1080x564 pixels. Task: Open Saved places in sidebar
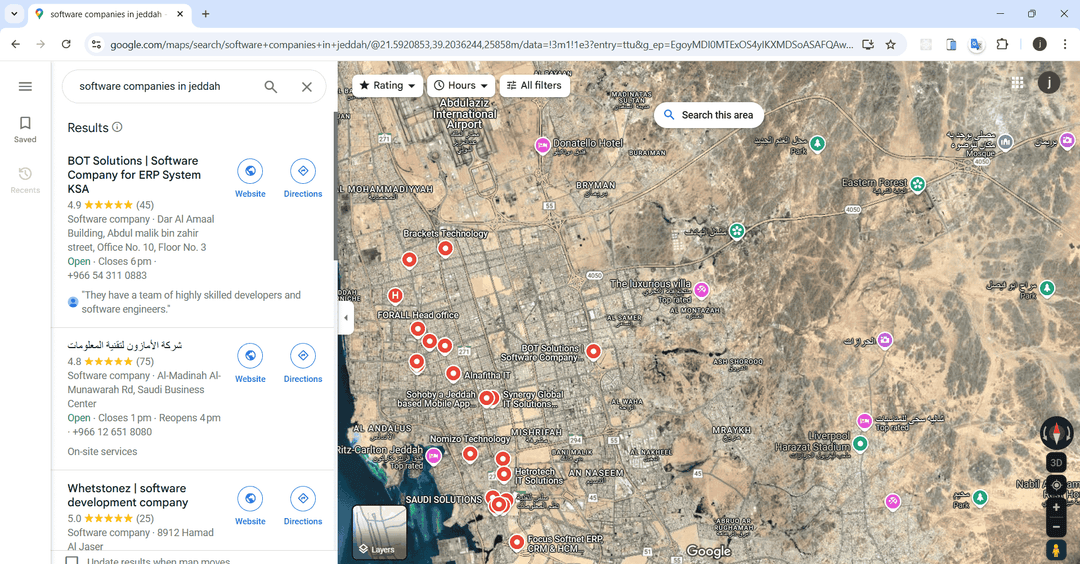click(x=25, y=129)
